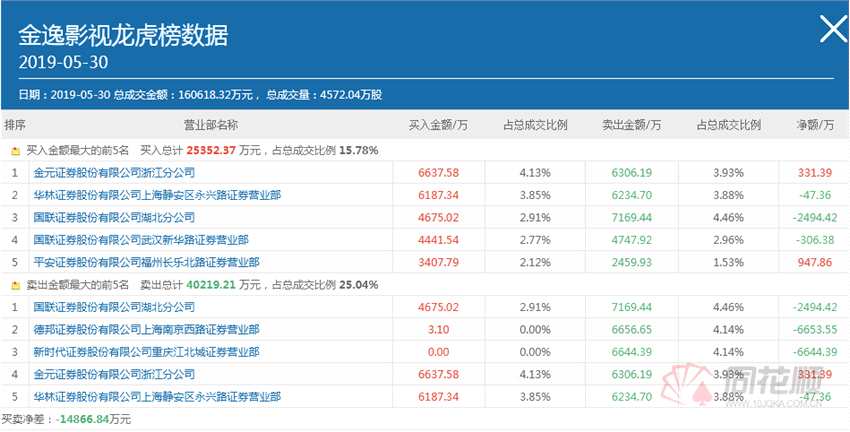Click the 买入金额/万 column header
This screenshot has width=850, height=432.
point(438,125)
